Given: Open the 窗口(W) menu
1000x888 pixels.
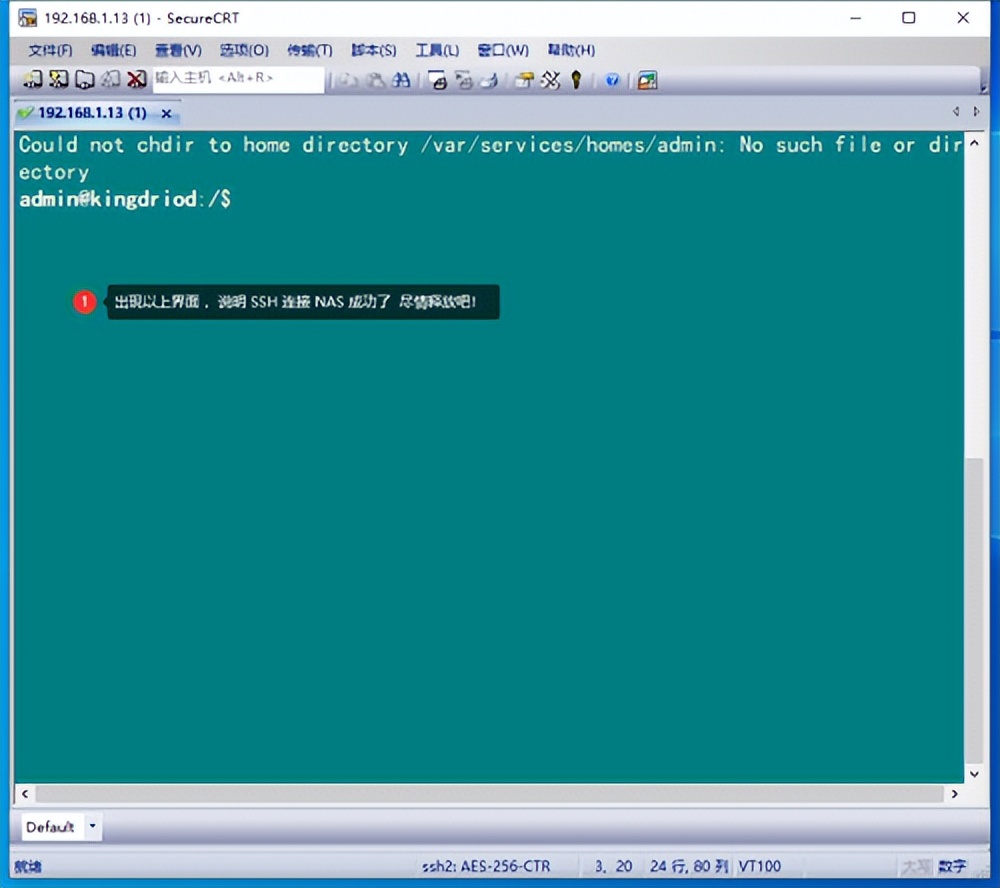Looking at the screenshot, I should 503,50.
